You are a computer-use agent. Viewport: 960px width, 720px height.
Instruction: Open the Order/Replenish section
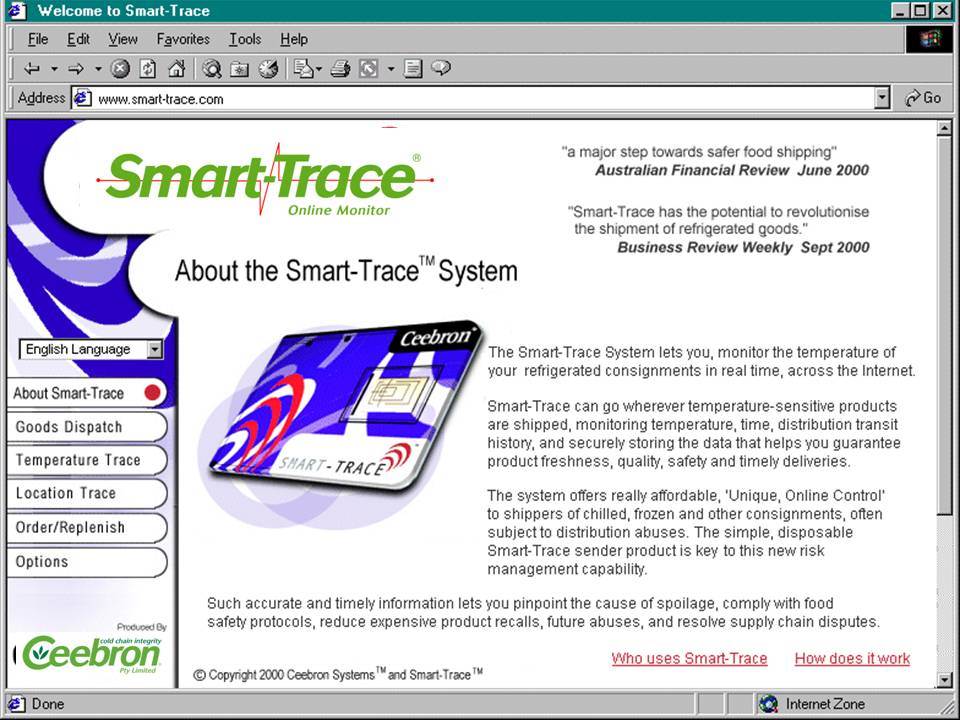click(86, 528)
